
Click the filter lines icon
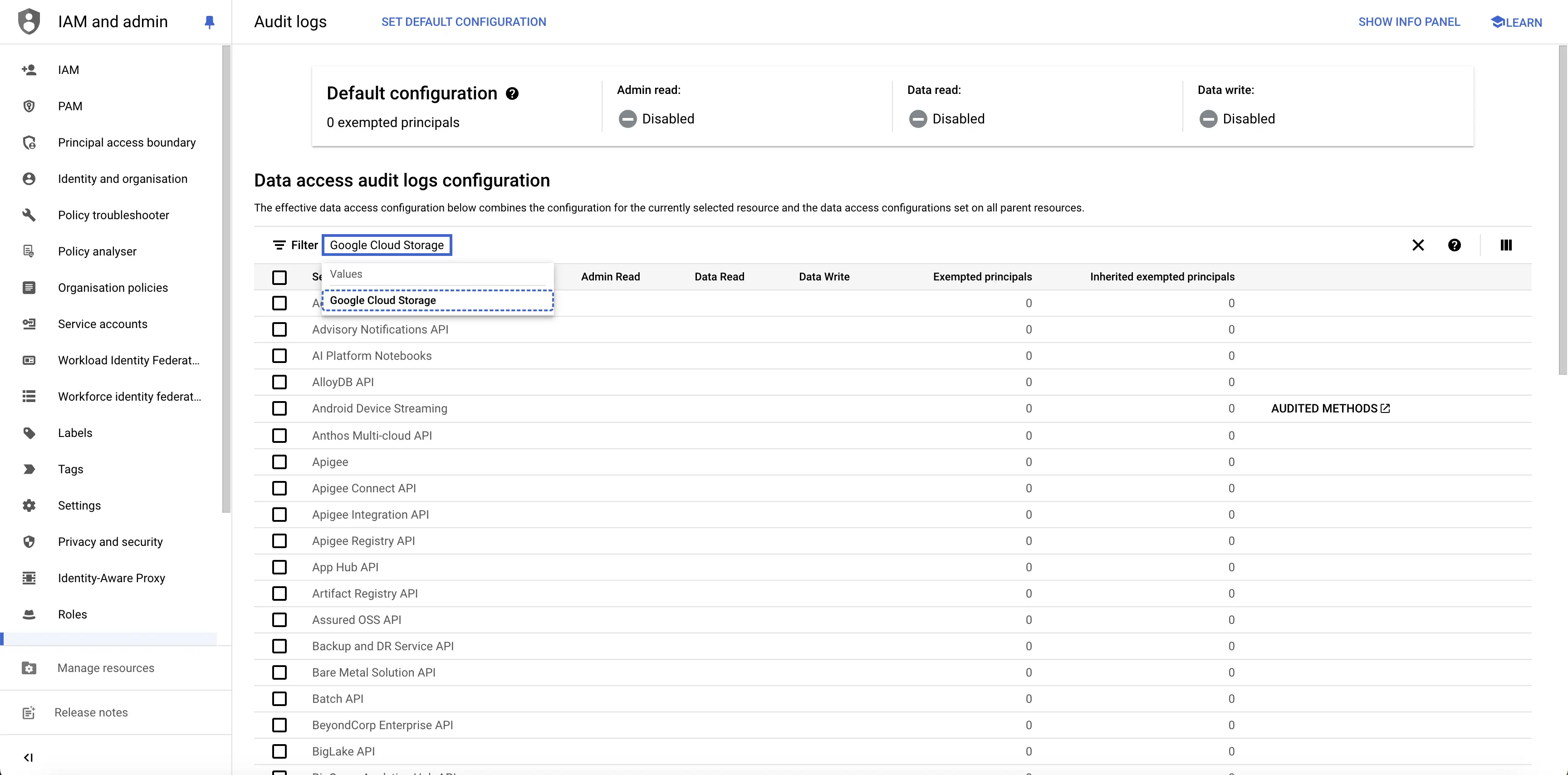point(279,245)
